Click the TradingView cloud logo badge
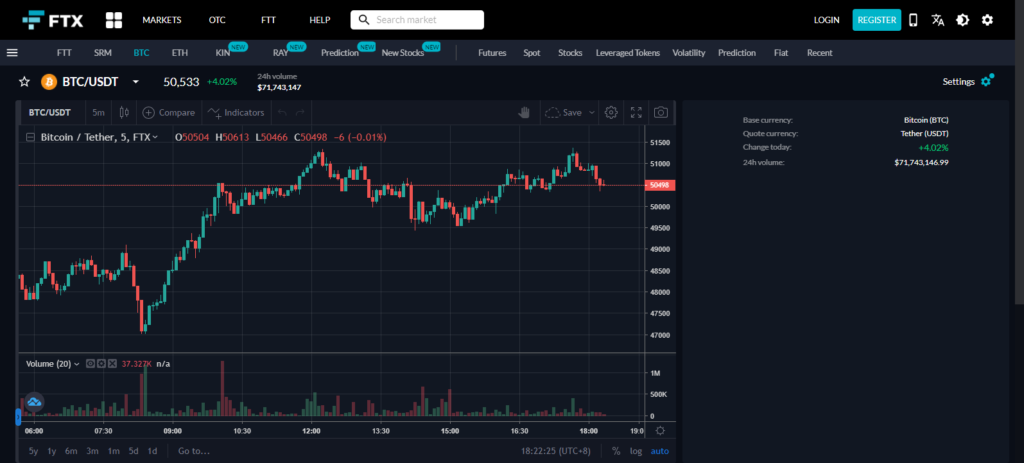This screenshot has height=463, width=1024. click(35, 402)
